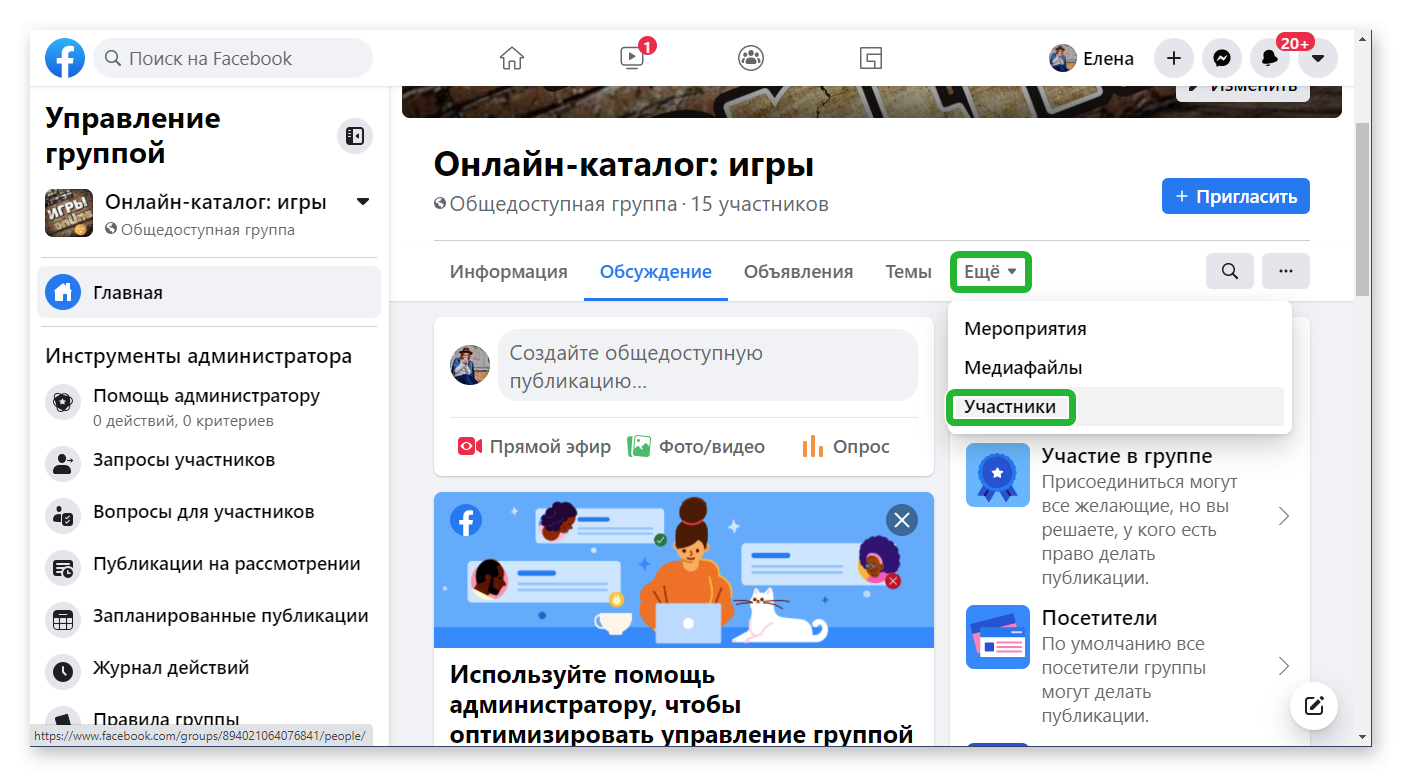Click the Поиск на Facebook search field
1402x778 pixels.
[x=240, y=58]
